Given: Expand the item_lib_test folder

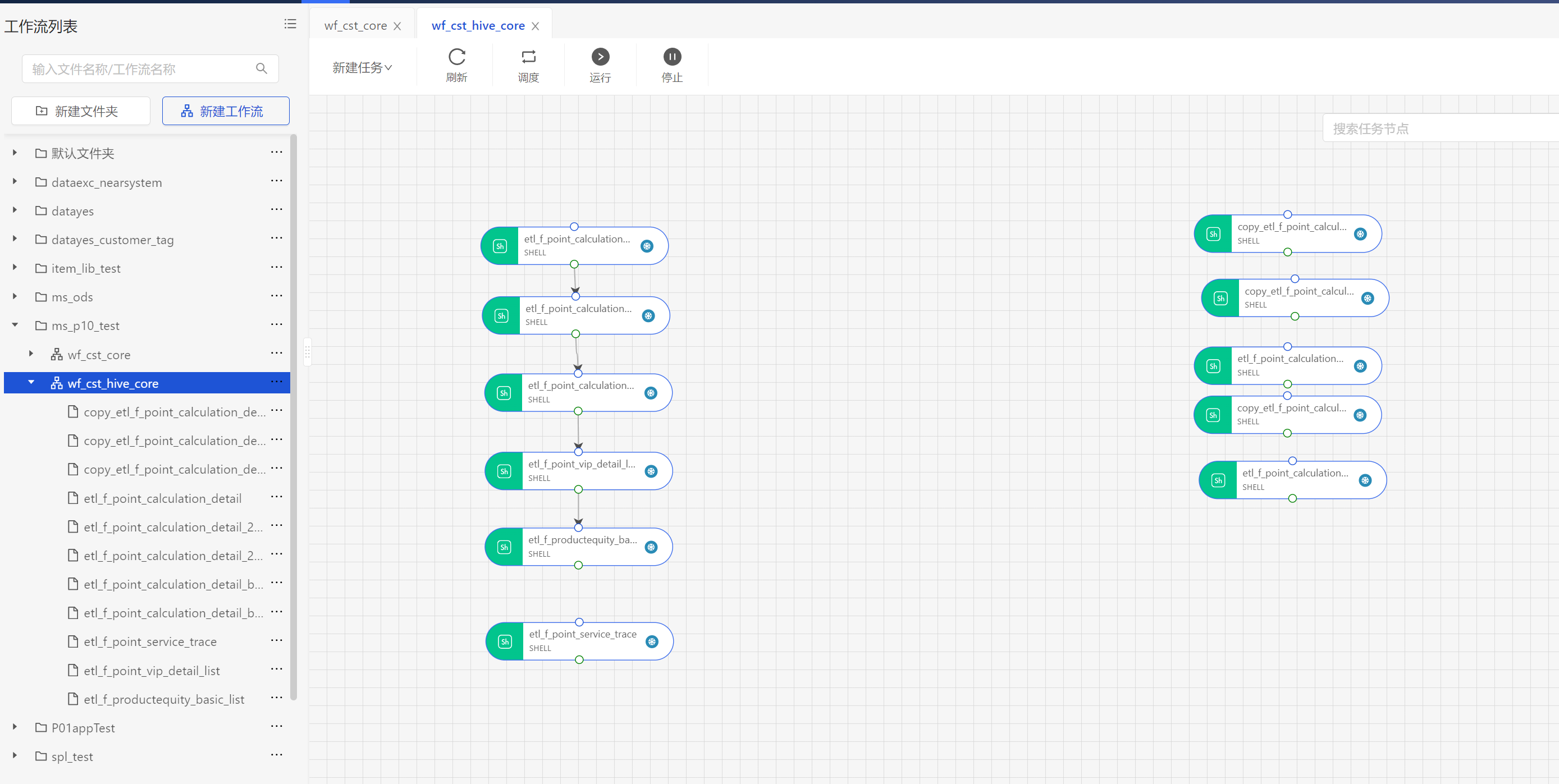Looking at the screenshot, I should (x=15, y=267).
